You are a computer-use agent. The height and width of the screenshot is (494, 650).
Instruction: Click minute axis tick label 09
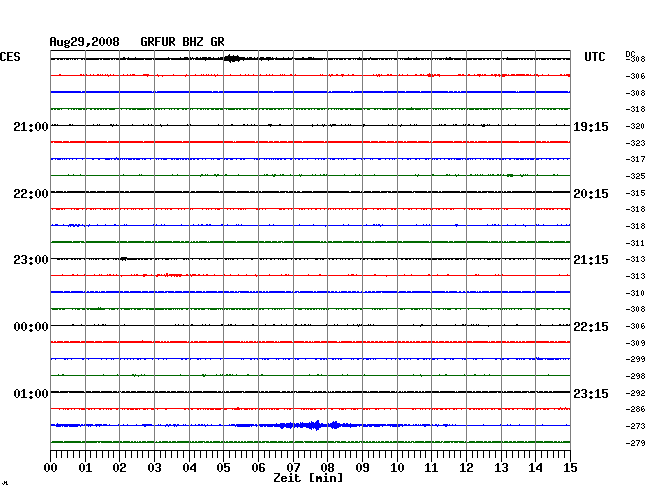point(362,467)
